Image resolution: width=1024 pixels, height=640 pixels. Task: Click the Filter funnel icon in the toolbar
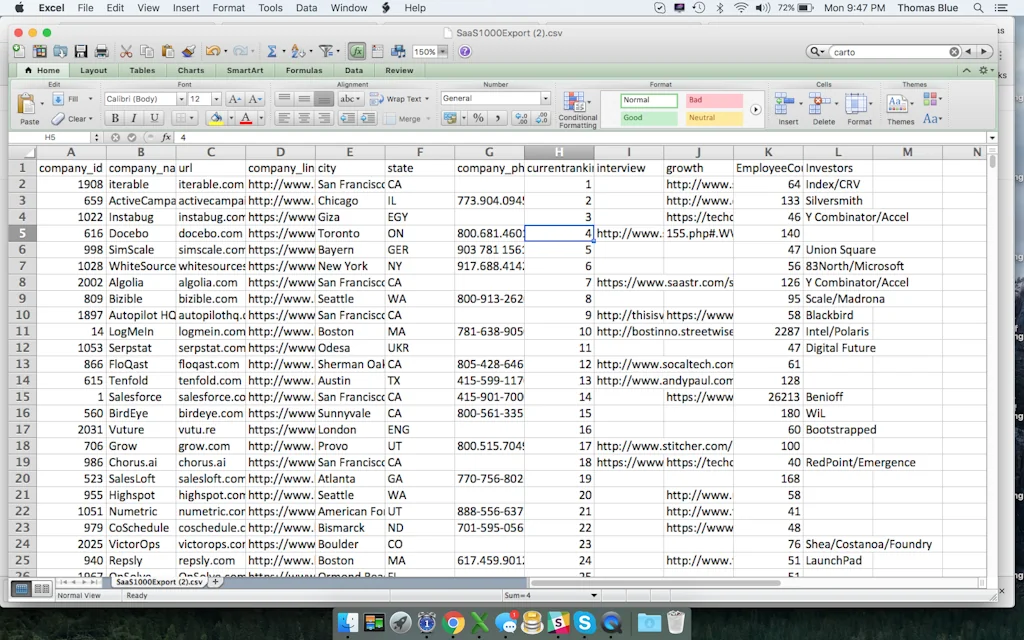click(x=328, y=51)
